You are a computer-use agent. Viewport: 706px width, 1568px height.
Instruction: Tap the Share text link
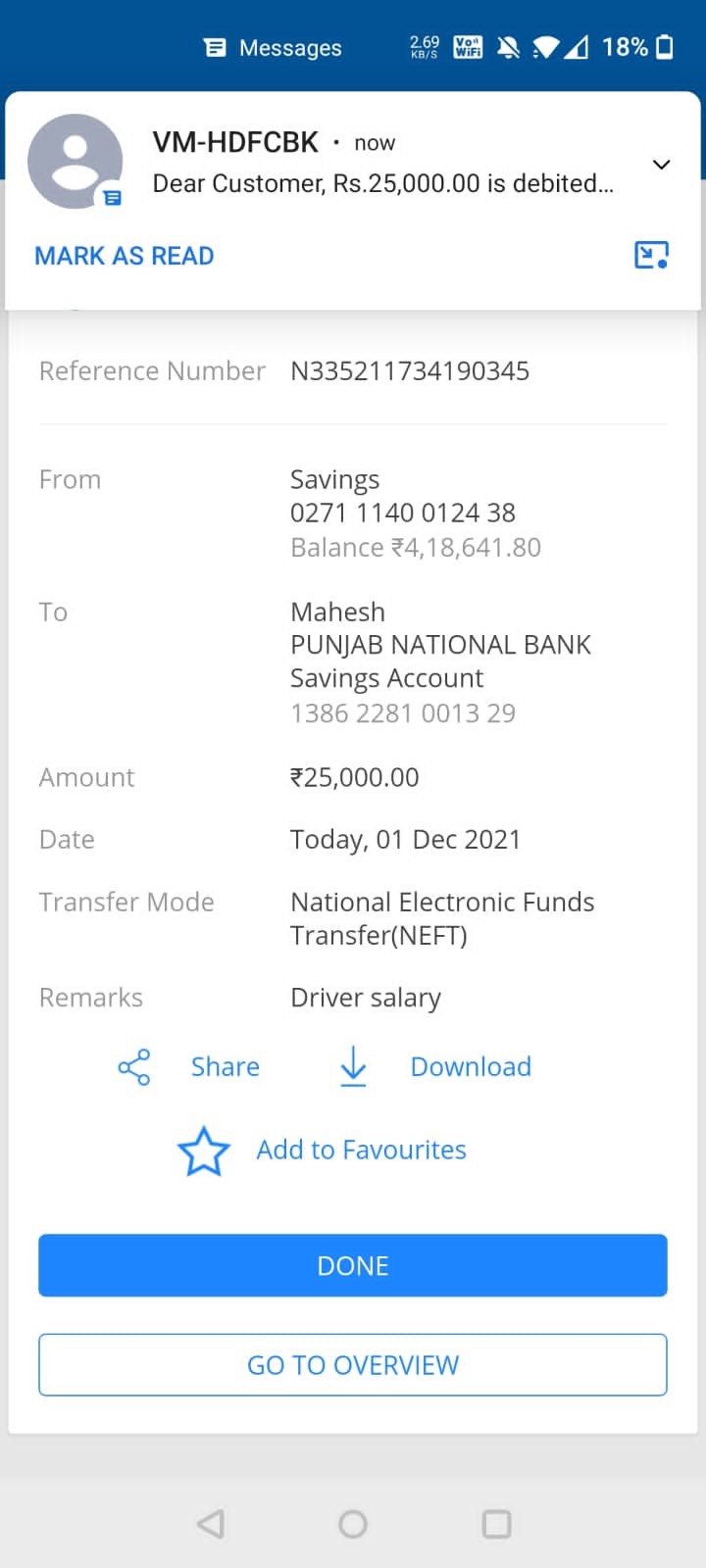pyautogui.click(x=226, y=1066)
